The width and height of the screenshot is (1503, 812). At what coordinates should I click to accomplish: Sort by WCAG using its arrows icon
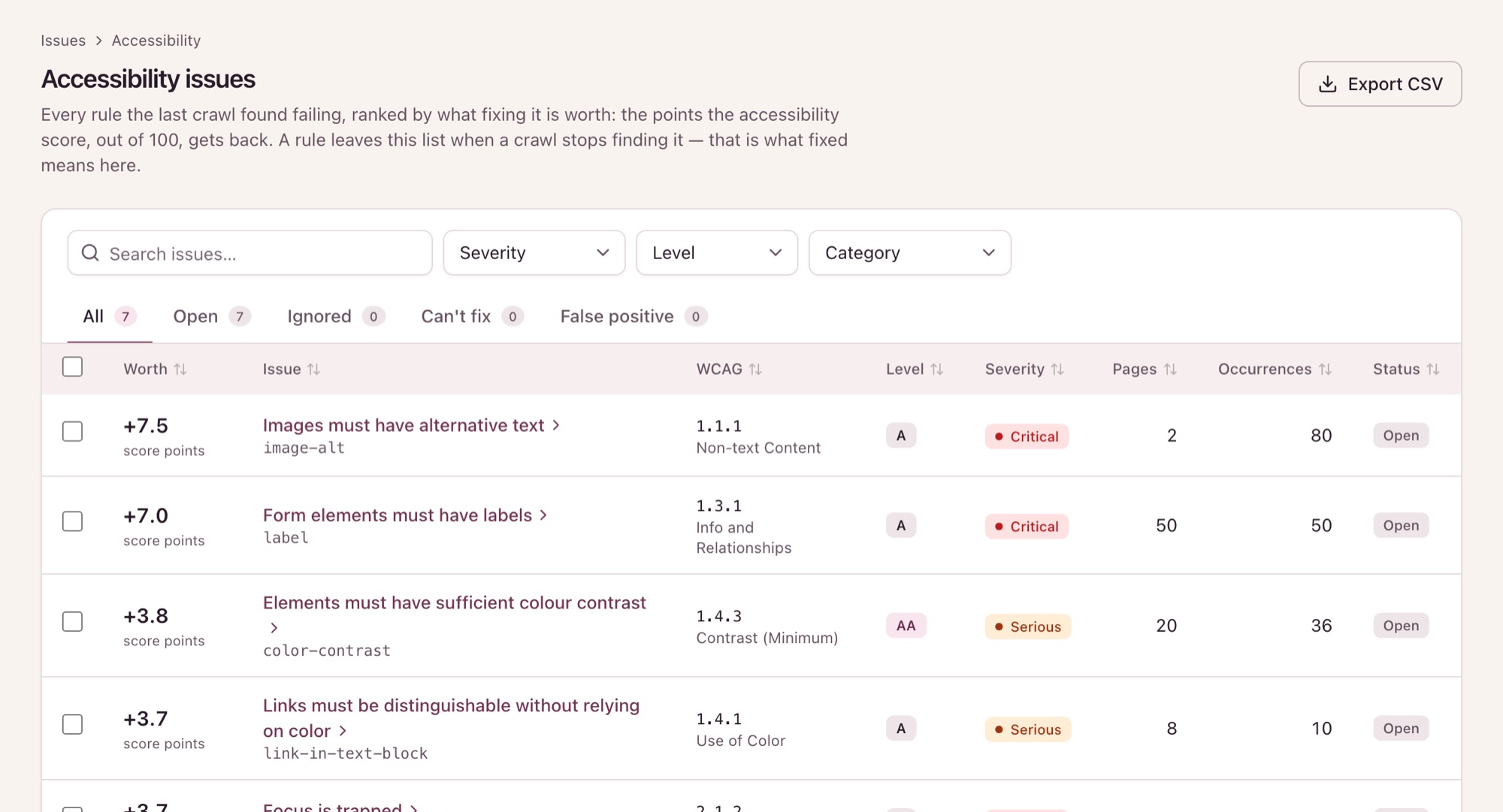[755, 369]
